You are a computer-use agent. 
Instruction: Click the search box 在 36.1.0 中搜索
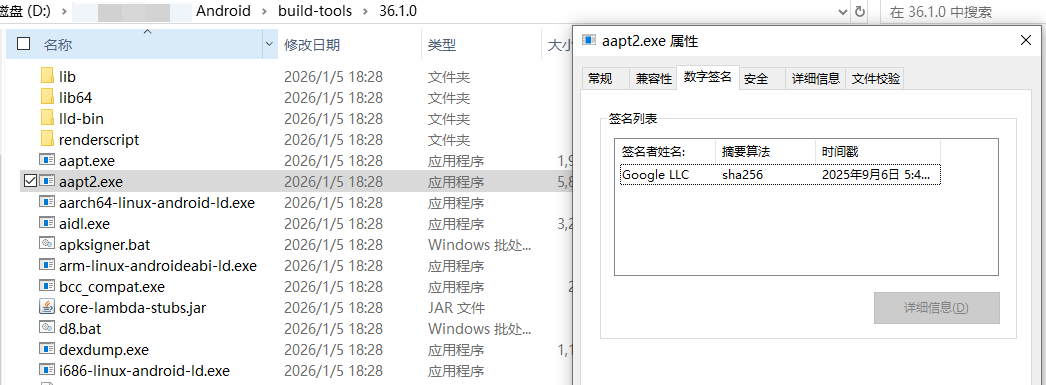[x=963, y=11]
